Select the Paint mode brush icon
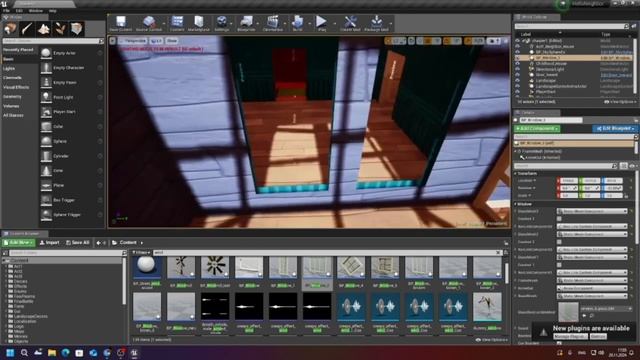 (27, 29)
